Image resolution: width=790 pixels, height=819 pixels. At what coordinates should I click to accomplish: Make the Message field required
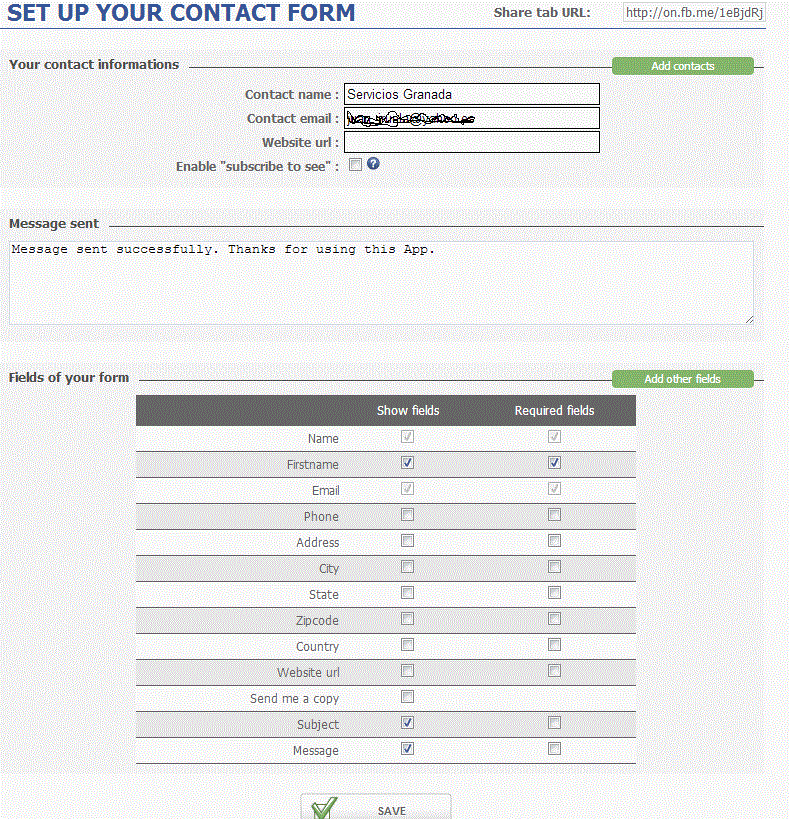554,749
